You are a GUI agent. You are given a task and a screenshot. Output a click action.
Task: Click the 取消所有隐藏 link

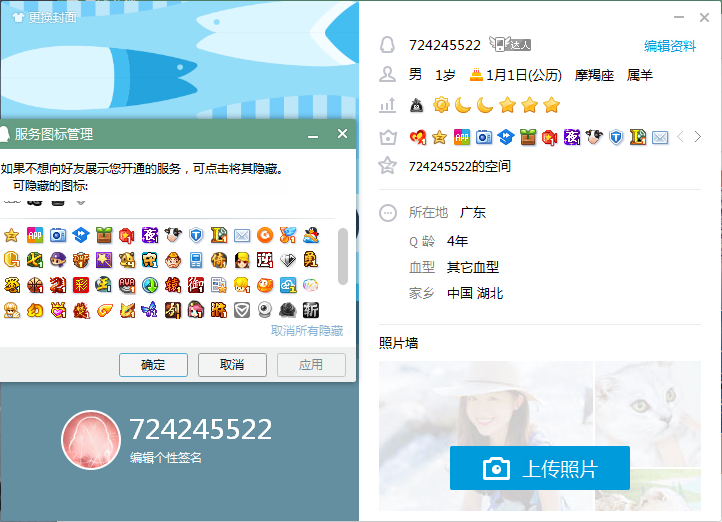point(307,331)
